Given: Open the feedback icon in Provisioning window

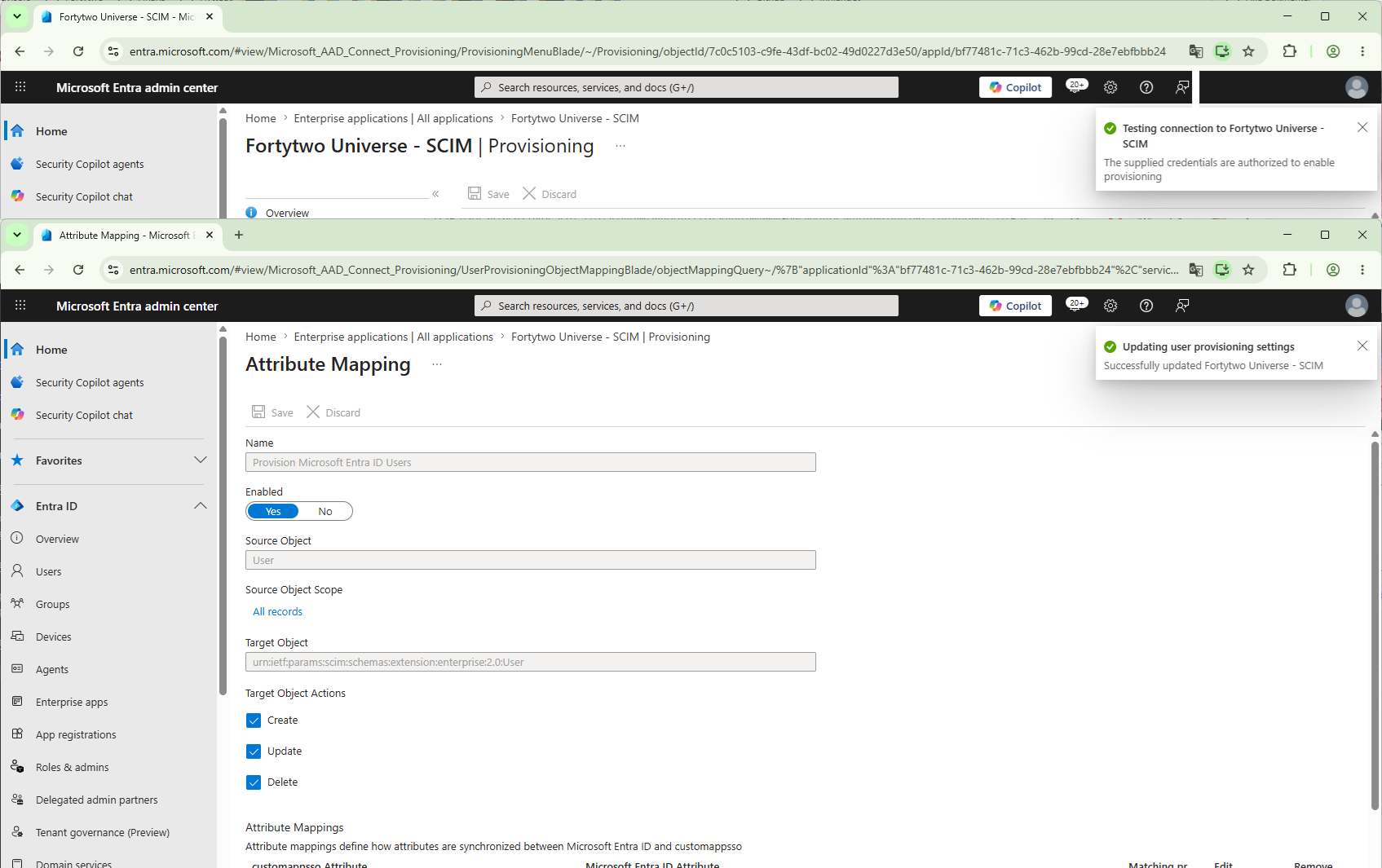Looking at the screenshot, I should click(1182, 87).
